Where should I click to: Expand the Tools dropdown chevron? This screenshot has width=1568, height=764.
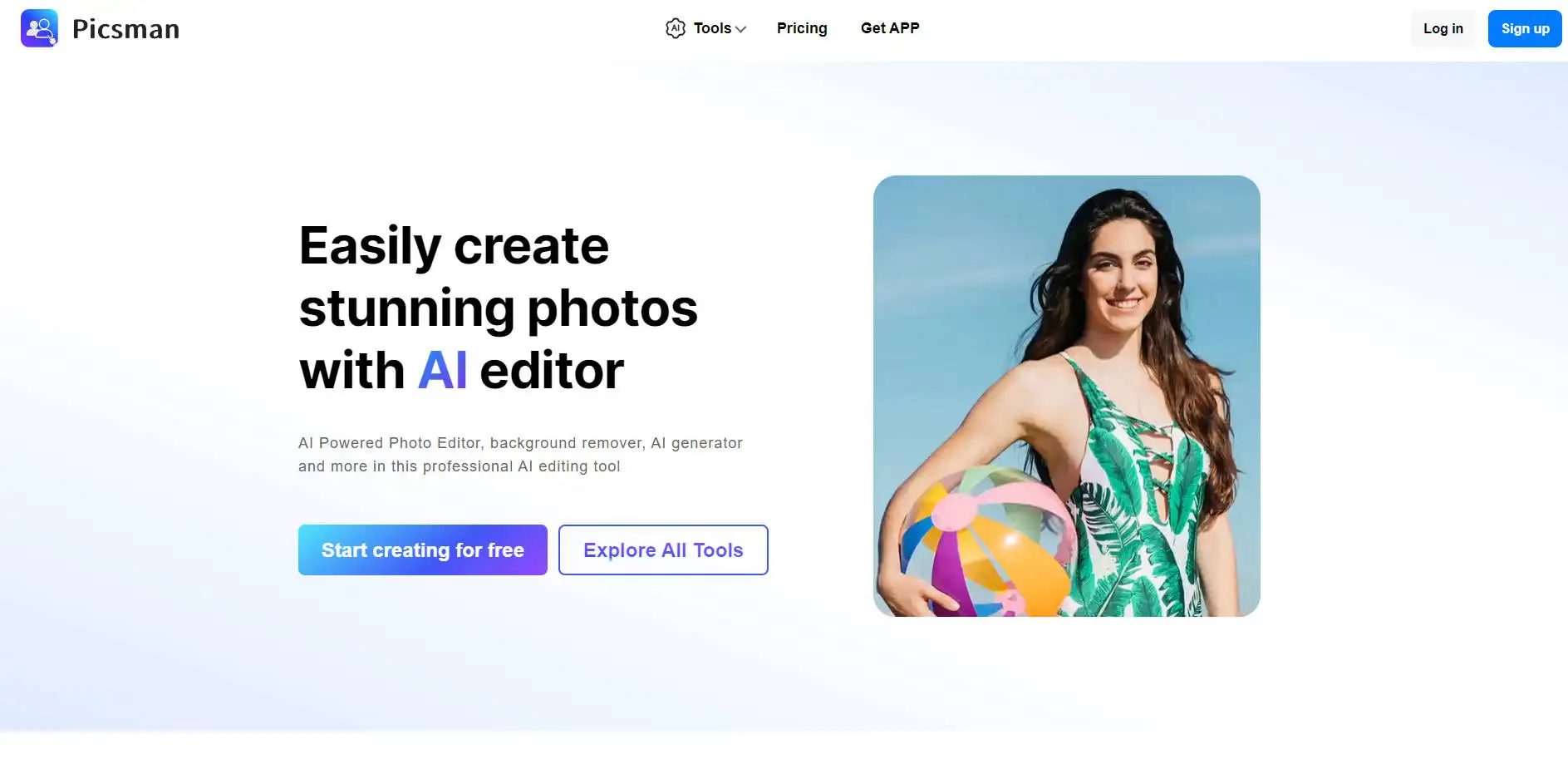741,29
